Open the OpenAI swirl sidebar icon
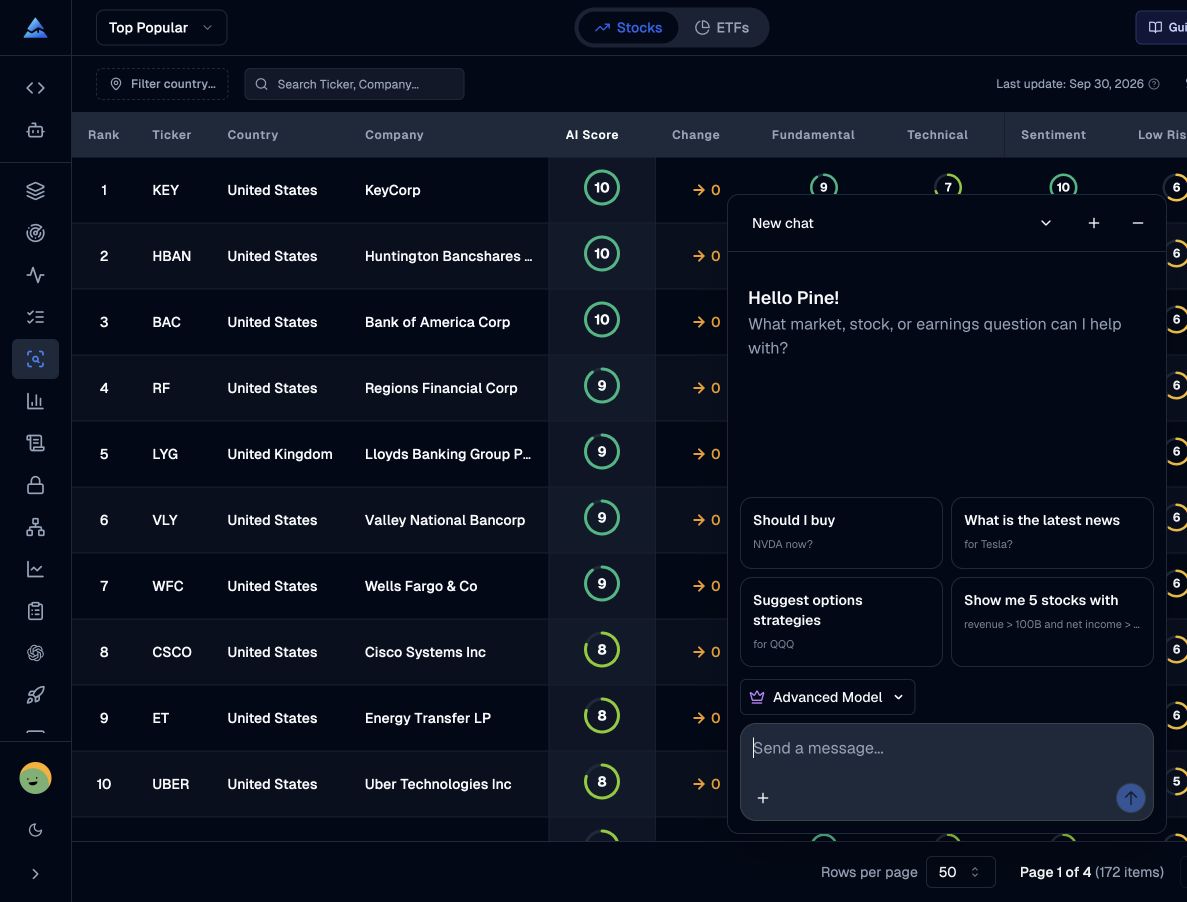The image size is (1187, 902). [x=36, y=653]
